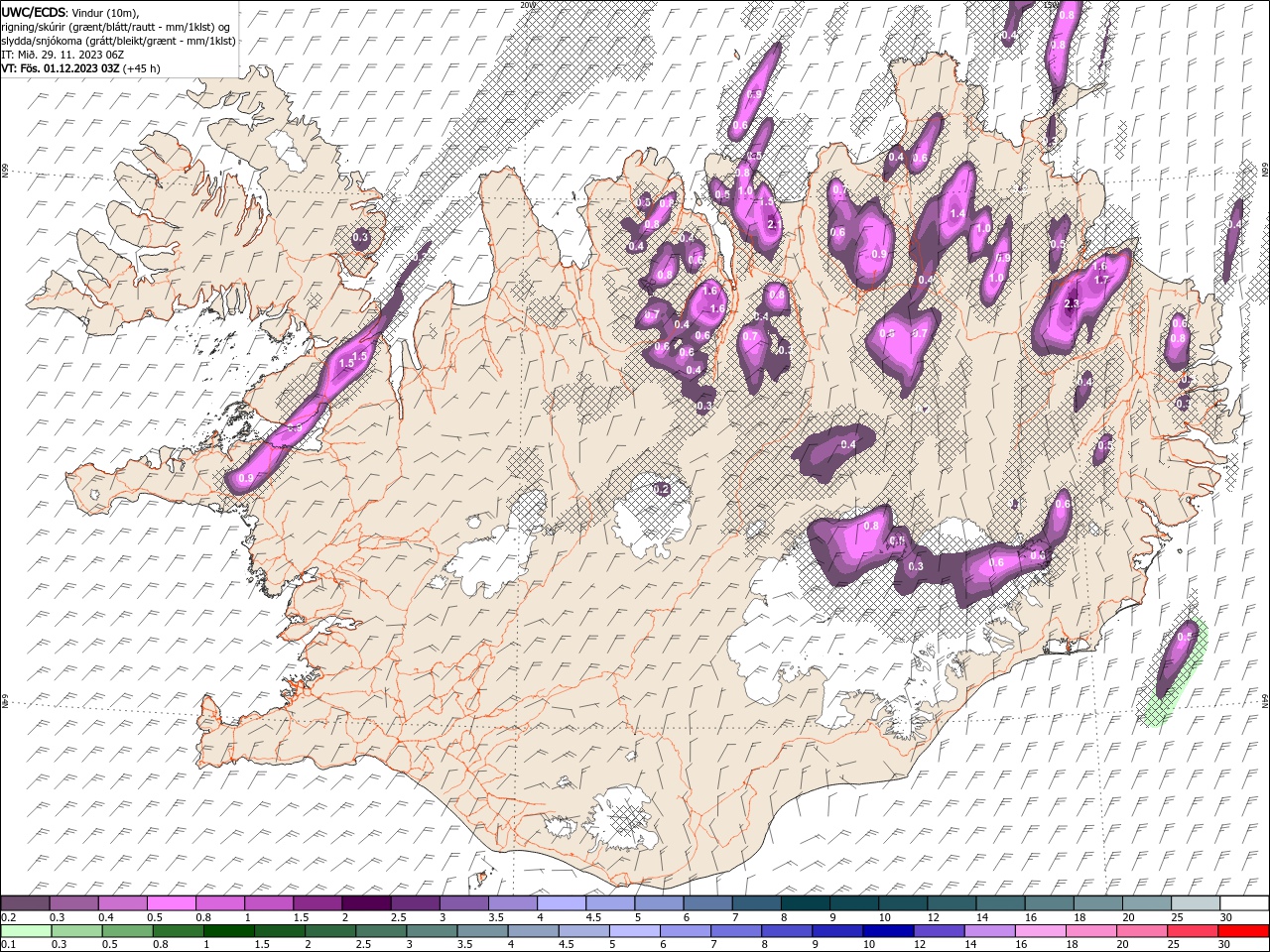The width and height of the screenshot is (1270, 952).
Task: Pick the upper legend white swatch labeled 30
Action: click(1245, 902)
